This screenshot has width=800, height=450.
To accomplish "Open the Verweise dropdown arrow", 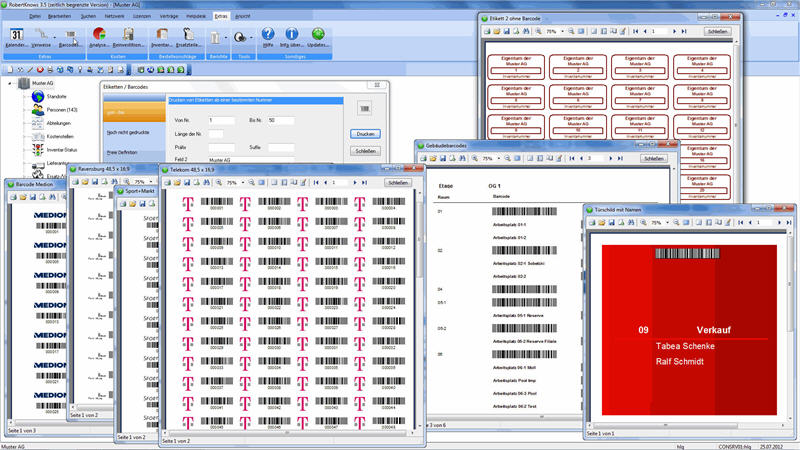I will coord(55,37).
